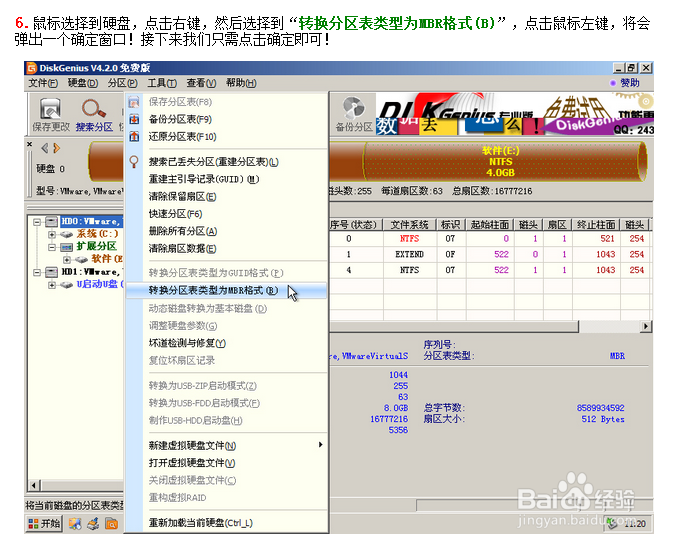The height and width of the screenshot is (544, 675).
Task: Click the 保存更改 toolbar icon
Action: coord(51,108)
